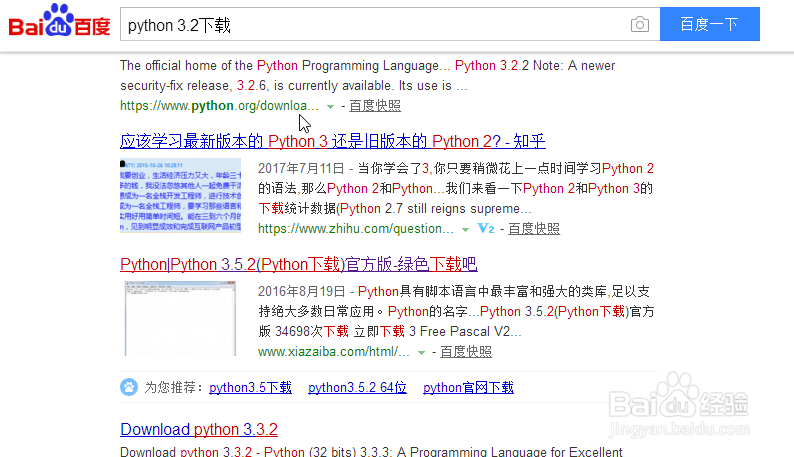
Task: Expand dropdown arrow next to zhihu.com URL
Action: click(465, 230)
